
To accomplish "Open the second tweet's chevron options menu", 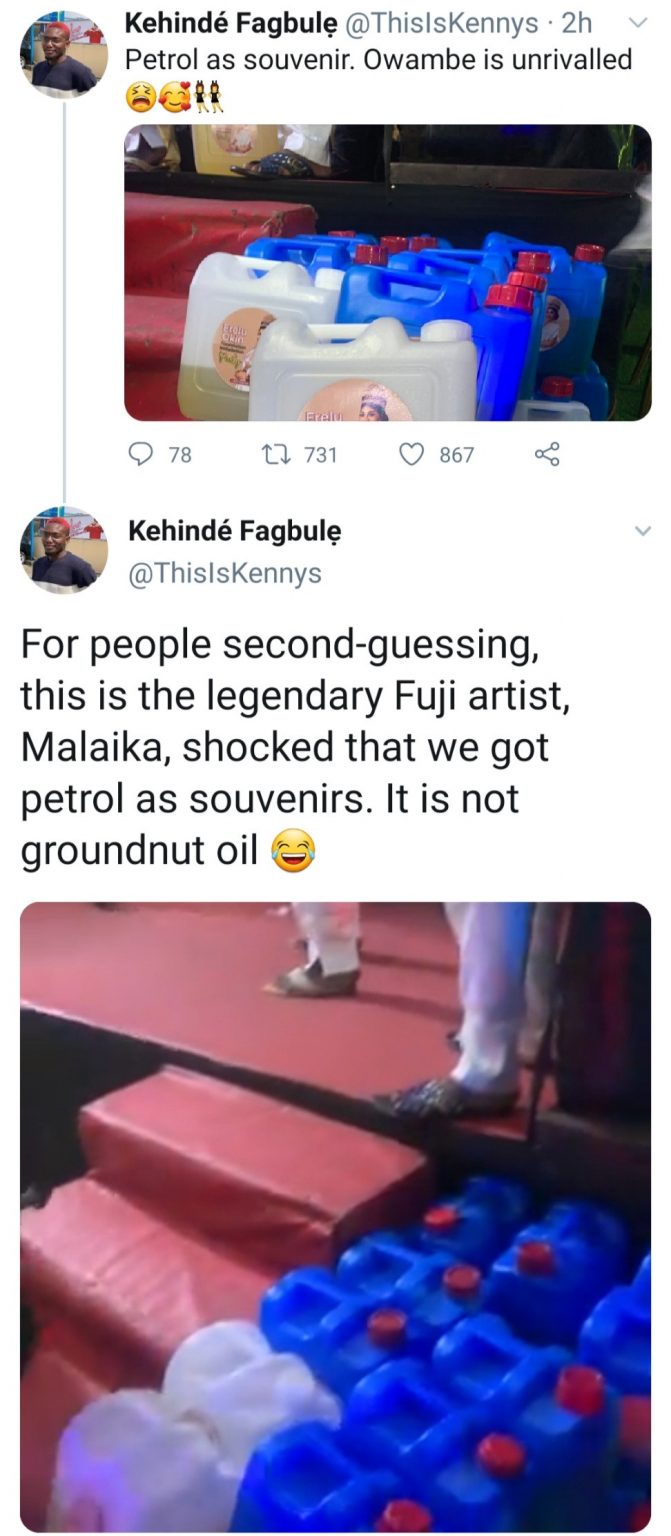I will coord(642,531).
